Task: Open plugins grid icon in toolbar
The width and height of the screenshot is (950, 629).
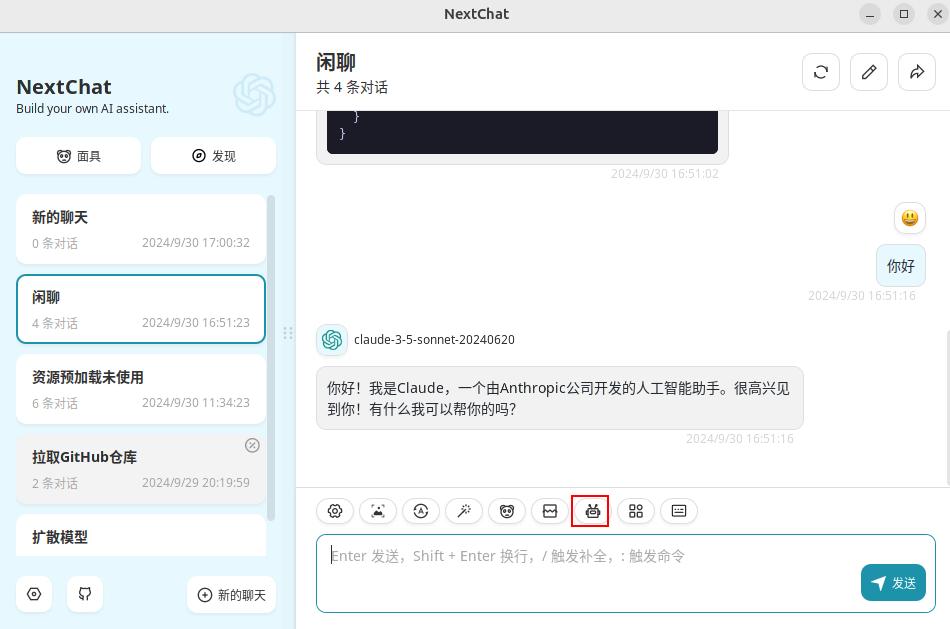Action: coord(636,511)
